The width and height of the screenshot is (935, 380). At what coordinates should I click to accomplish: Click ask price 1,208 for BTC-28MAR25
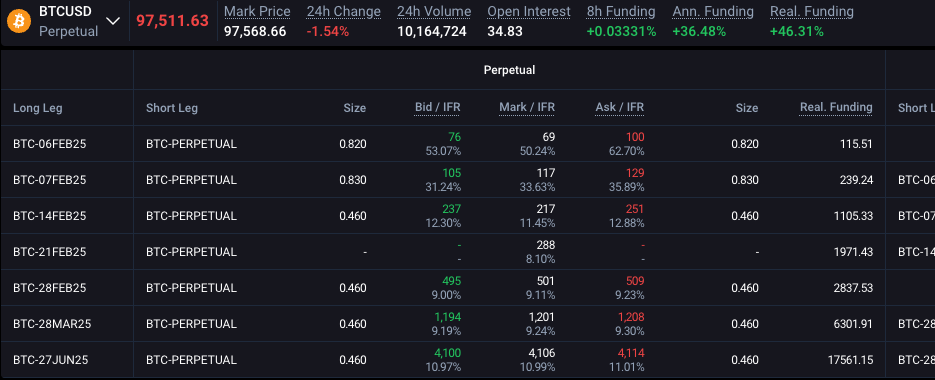click(x=630, y=317)
